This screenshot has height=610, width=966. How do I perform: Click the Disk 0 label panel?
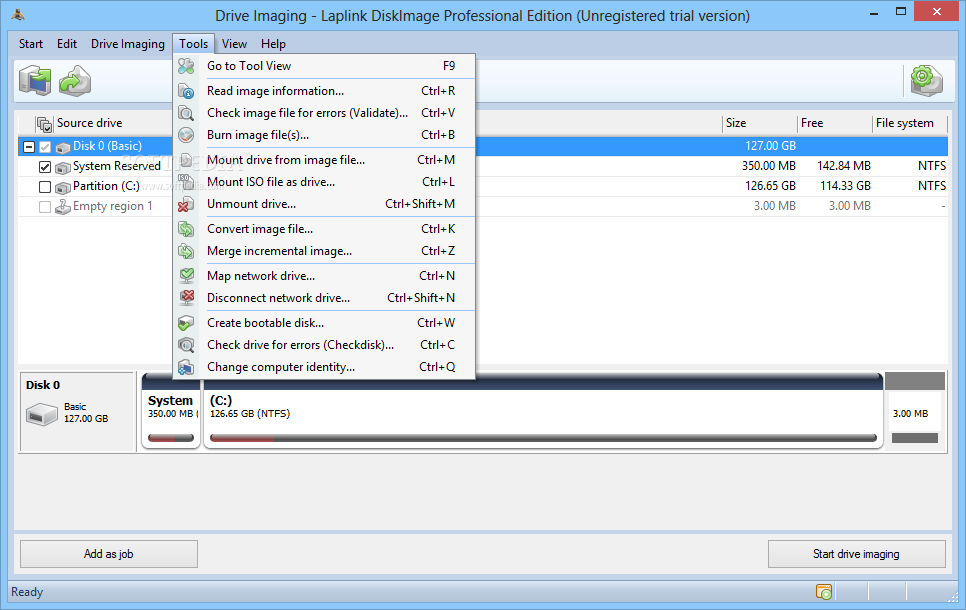(x=78, y=412)
